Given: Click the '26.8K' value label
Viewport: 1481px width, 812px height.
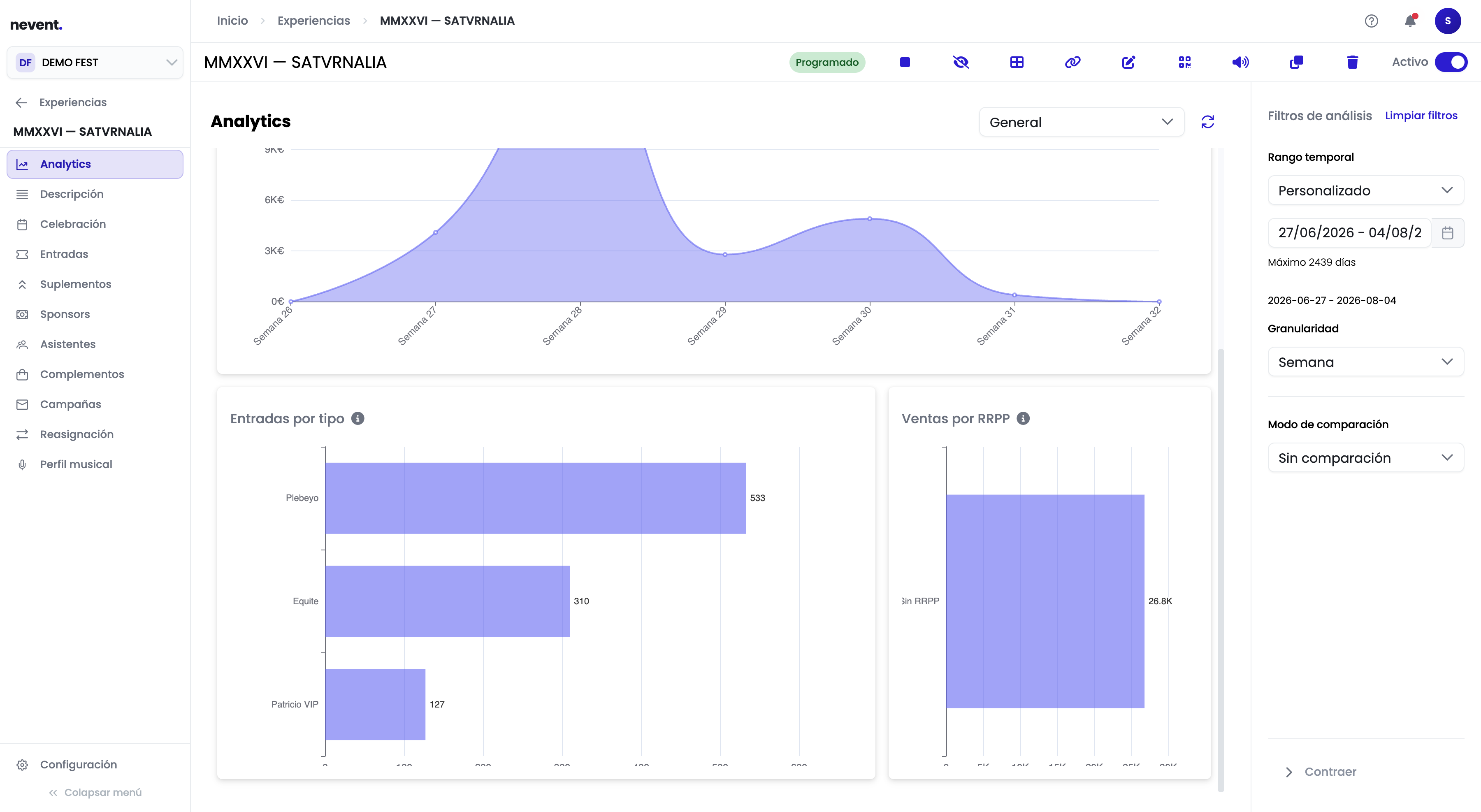Looking at the screenshot, I should (1160, 601).
